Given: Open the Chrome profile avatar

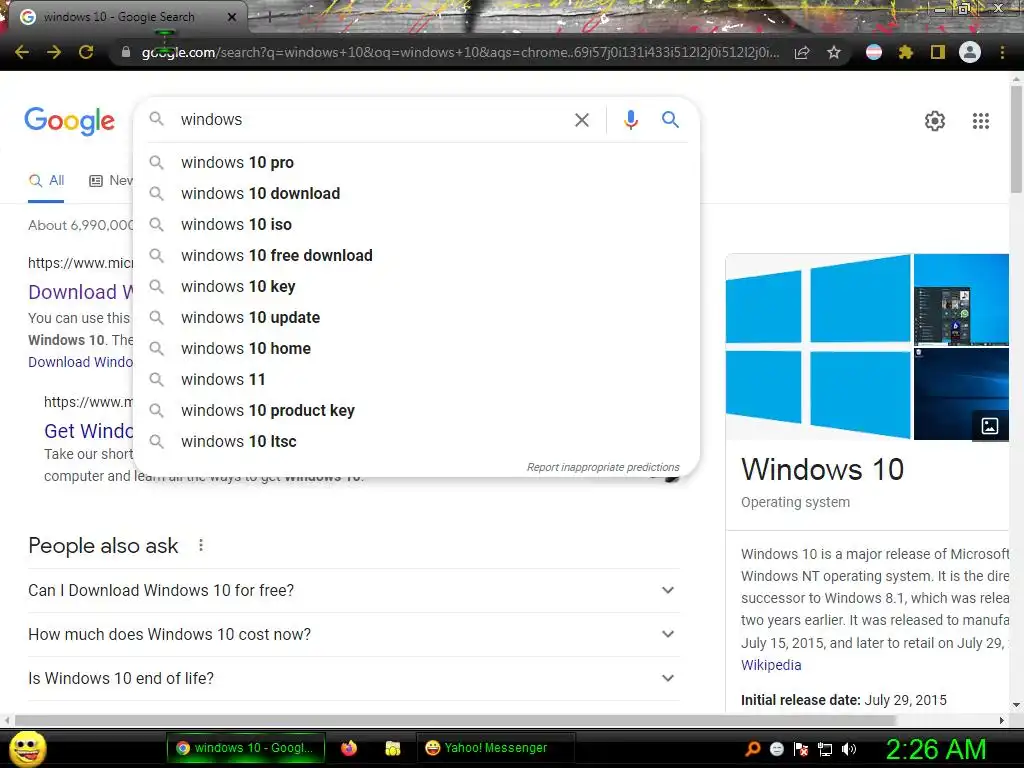Looking at the screenshot, I should pos(970,52).
